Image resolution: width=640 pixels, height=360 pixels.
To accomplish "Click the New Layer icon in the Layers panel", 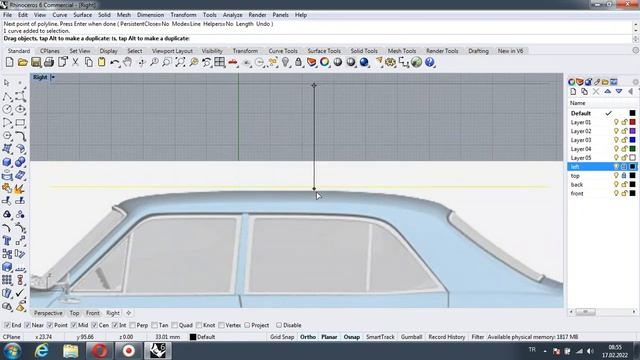I will pyautogui.click(x=573, y=92).
